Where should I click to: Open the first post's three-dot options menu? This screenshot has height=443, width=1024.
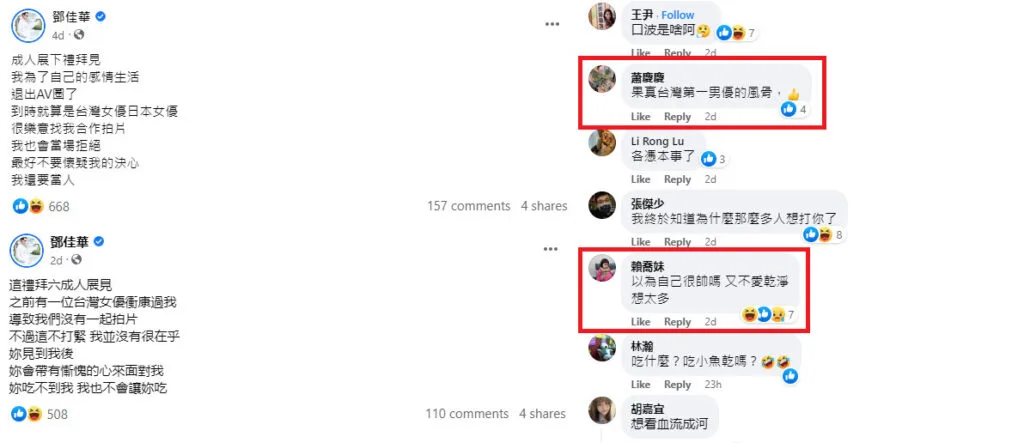tap(552, 24)
